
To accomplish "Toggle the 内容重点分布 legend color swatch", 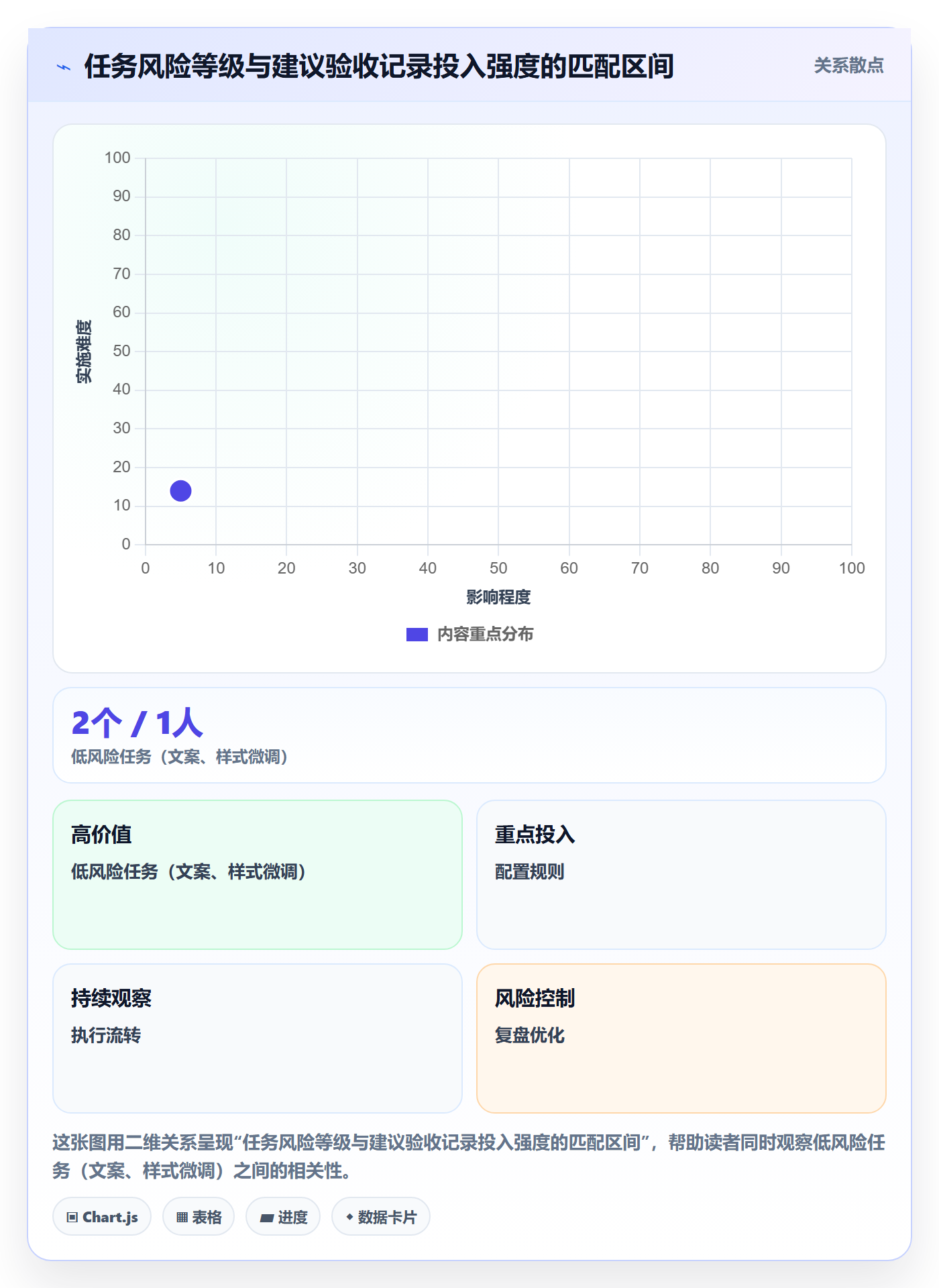I will (417, 635).
